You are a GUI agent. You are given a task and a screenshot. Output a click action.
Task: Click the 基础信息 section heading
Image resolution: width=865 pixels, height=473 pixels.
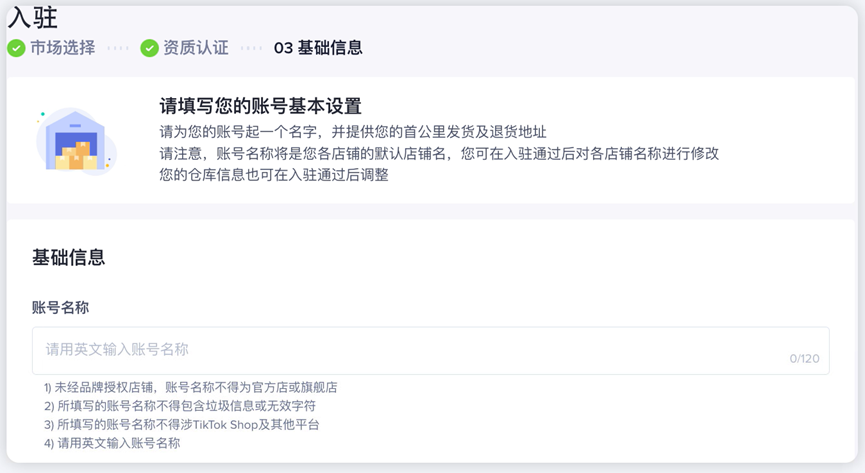[68, 257]
